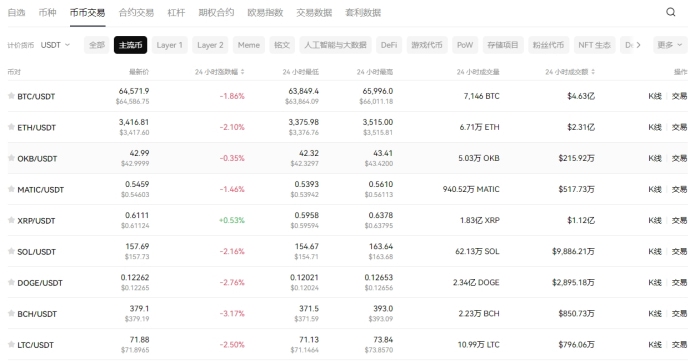700x364 pixels.
Task: Expand the 更多 dropdown
Action: [x=670, y=45]
